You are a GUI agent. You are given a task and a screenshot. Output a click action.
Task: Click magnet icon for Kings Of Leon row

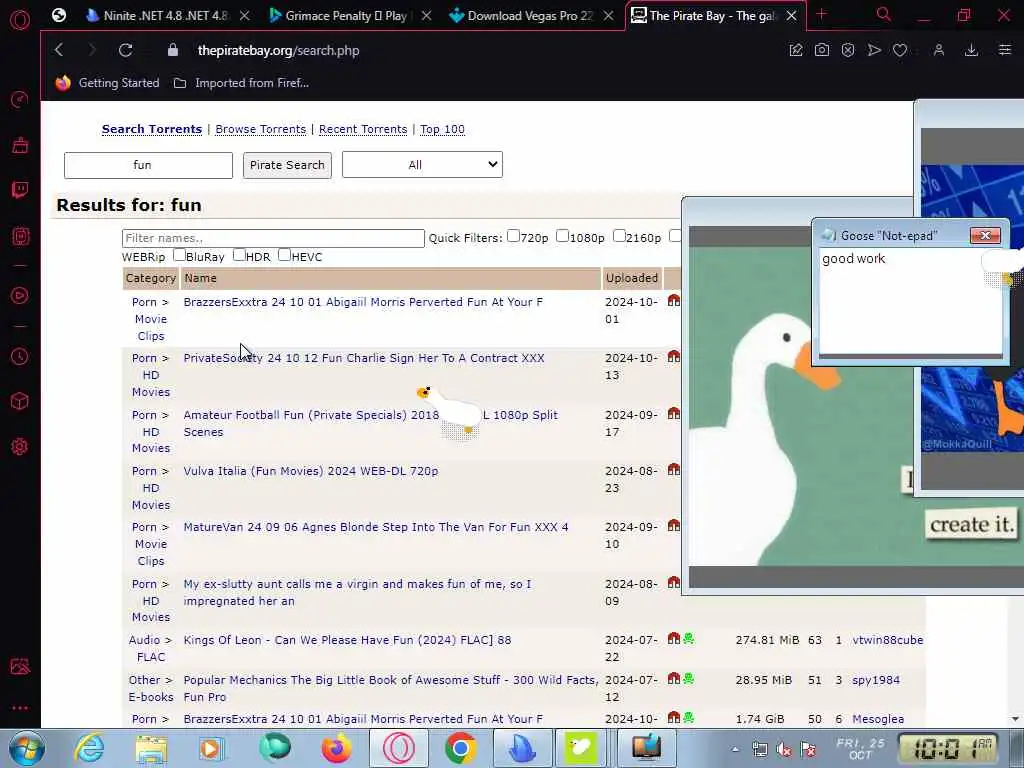(x=673, y=639)
